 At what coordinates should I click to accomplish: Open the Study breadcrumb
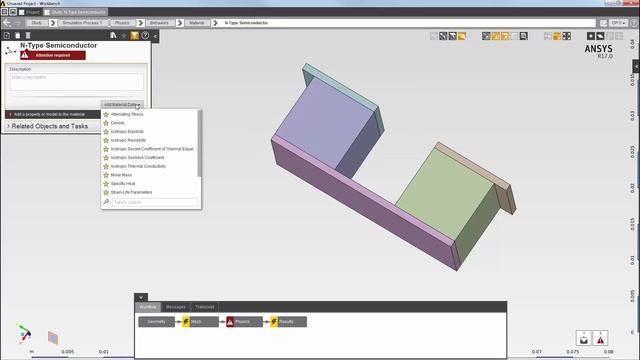[x=37, y=23]
